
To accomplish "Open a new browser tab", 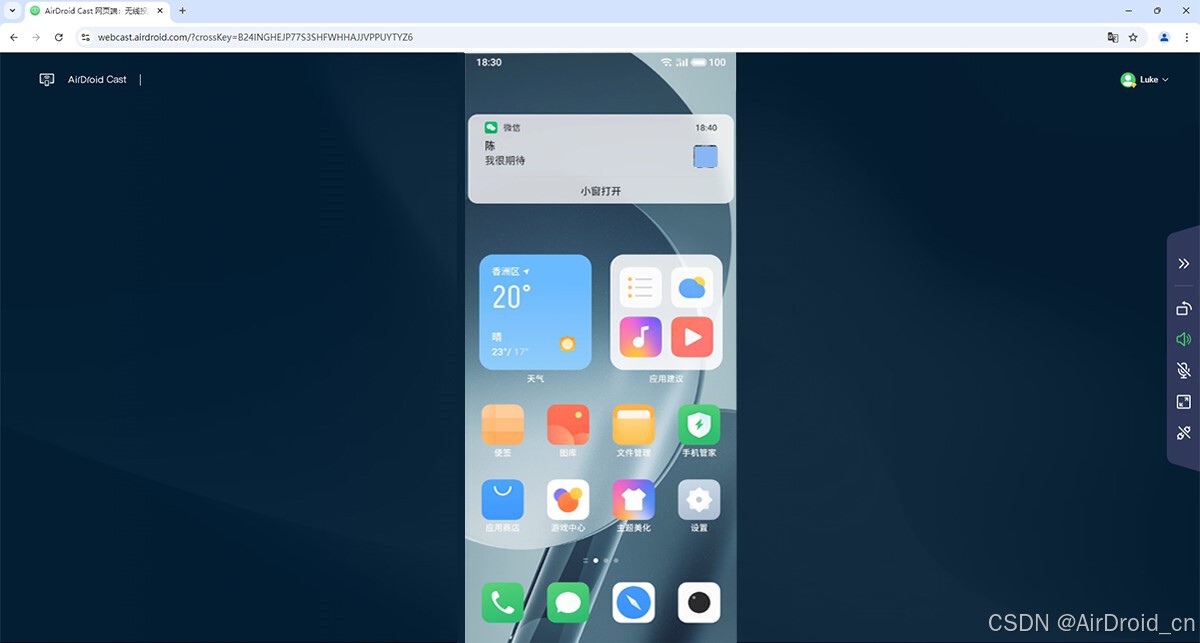I will [x=182, y=11].
